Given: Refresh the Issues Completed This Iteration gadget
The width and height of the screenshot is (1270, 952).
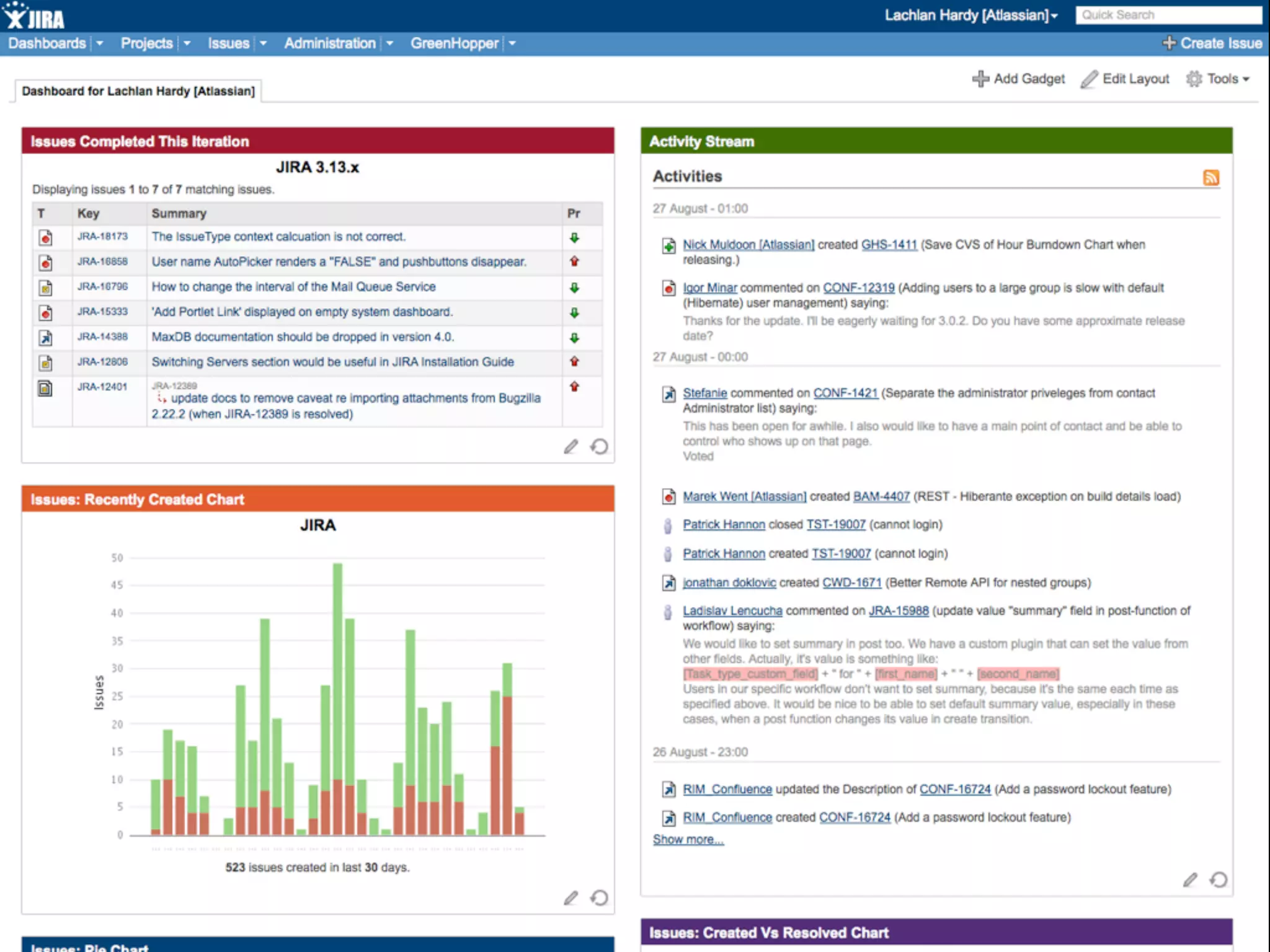Looking at the screenshot, I should click(599, 447).
